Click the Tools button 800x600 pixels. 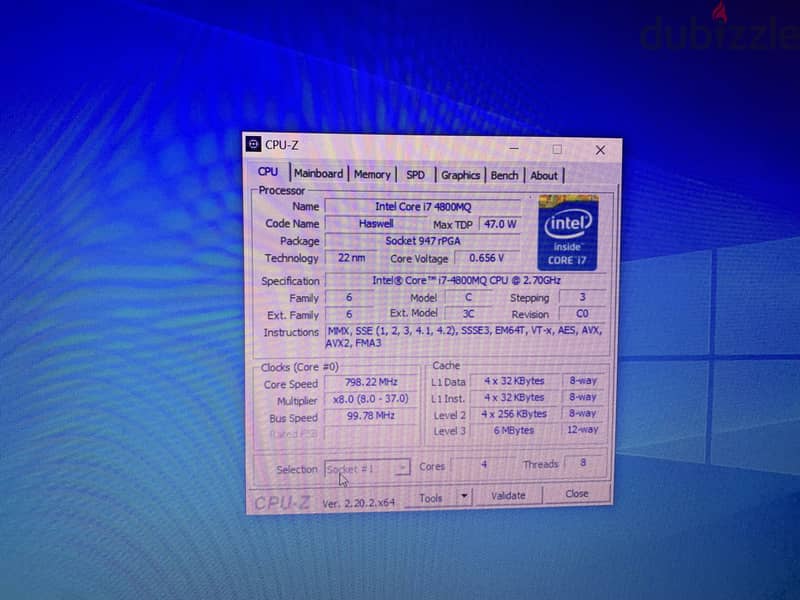point(431,498)
